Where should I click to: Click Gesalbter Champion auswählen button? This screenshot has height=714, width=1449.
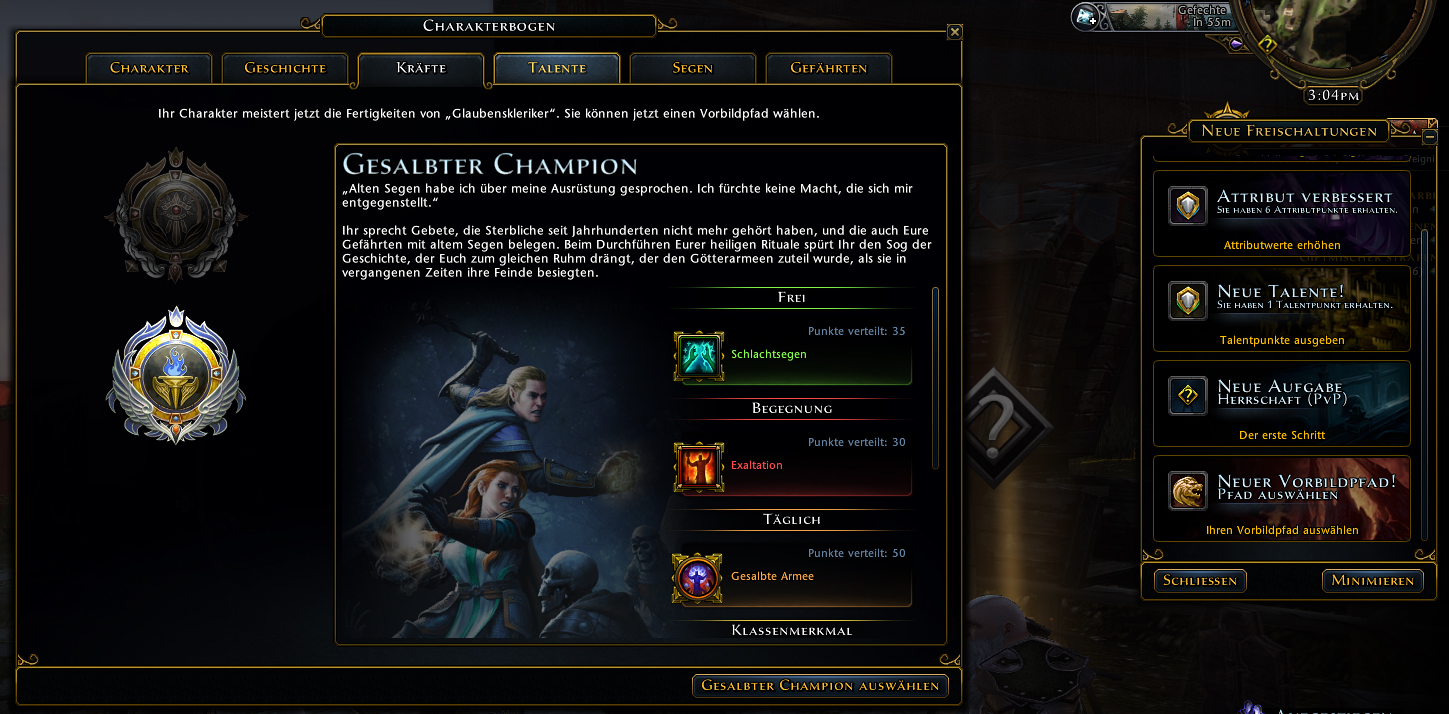point(820,685)
